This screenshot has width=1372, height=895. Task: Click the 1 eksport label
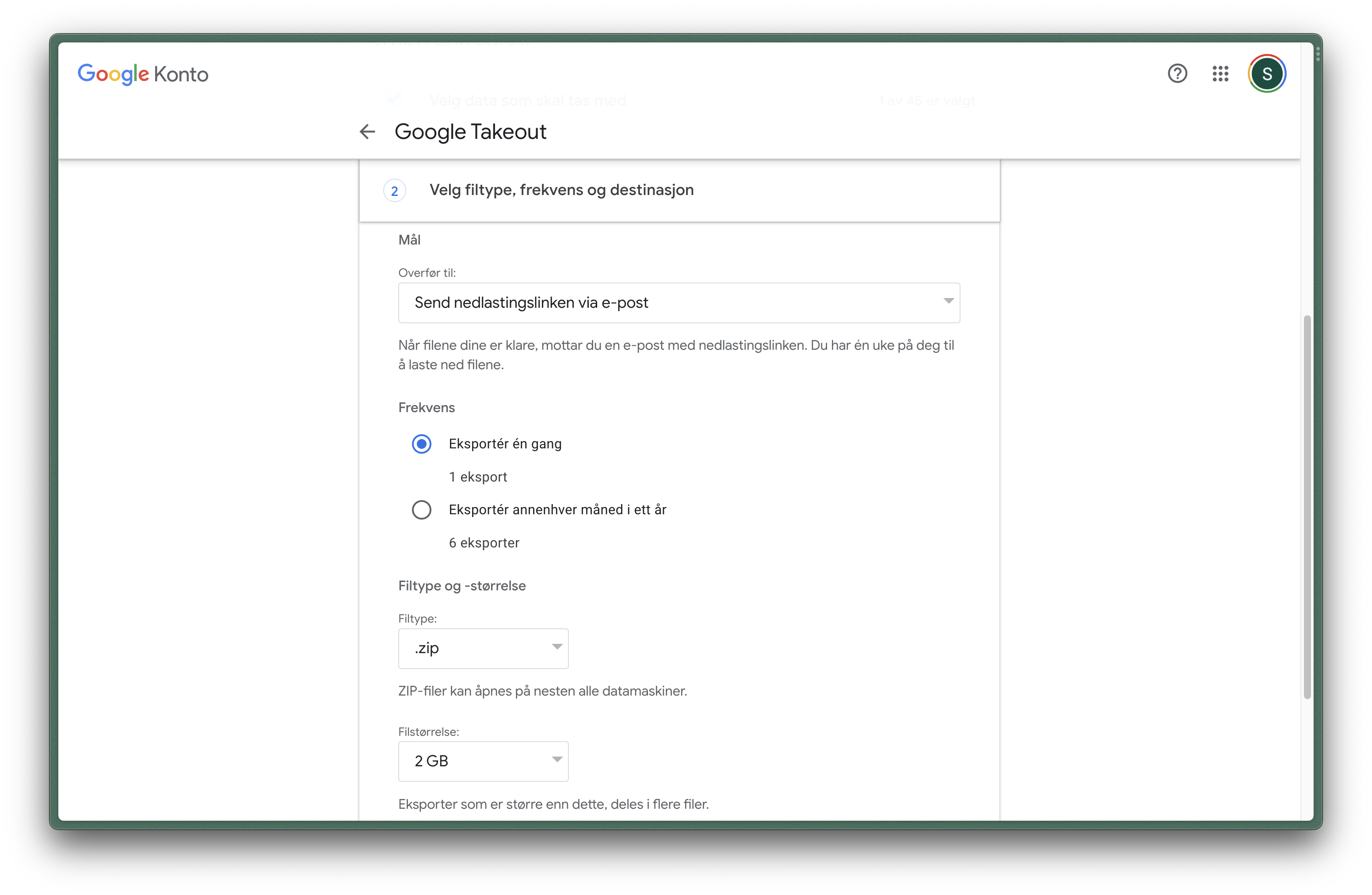tap(478, 477)
